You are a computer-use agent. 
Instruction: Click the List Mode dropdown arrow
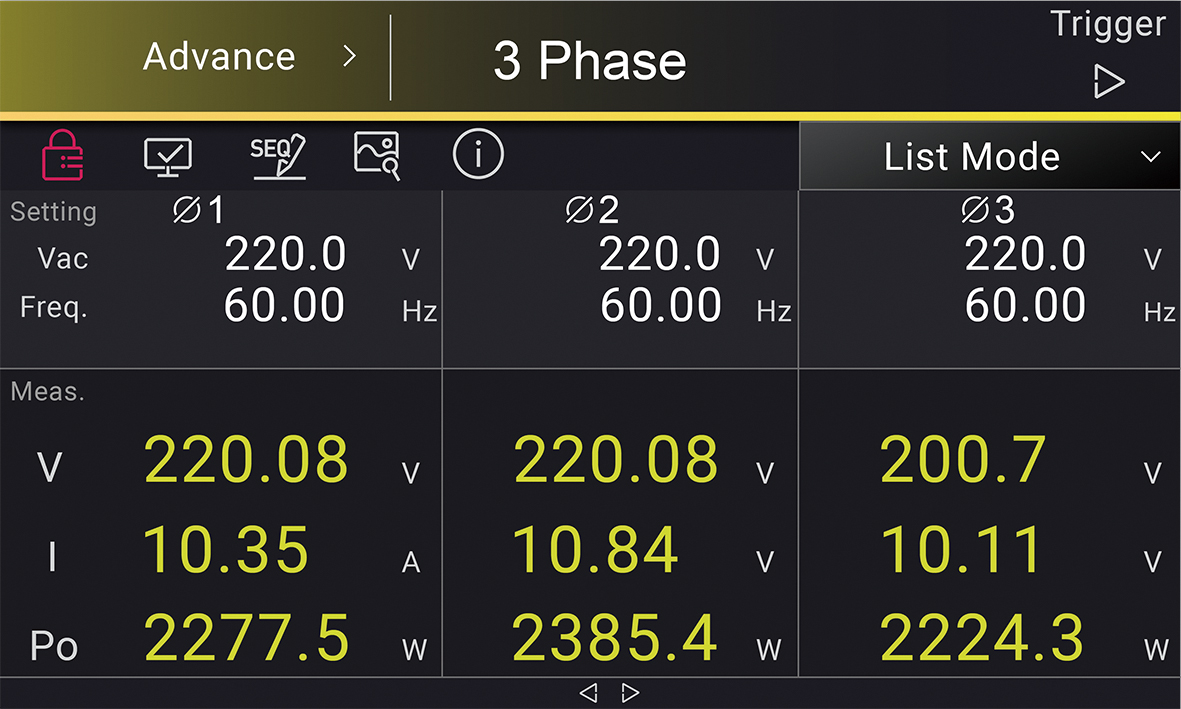(x=1150, y=157)
